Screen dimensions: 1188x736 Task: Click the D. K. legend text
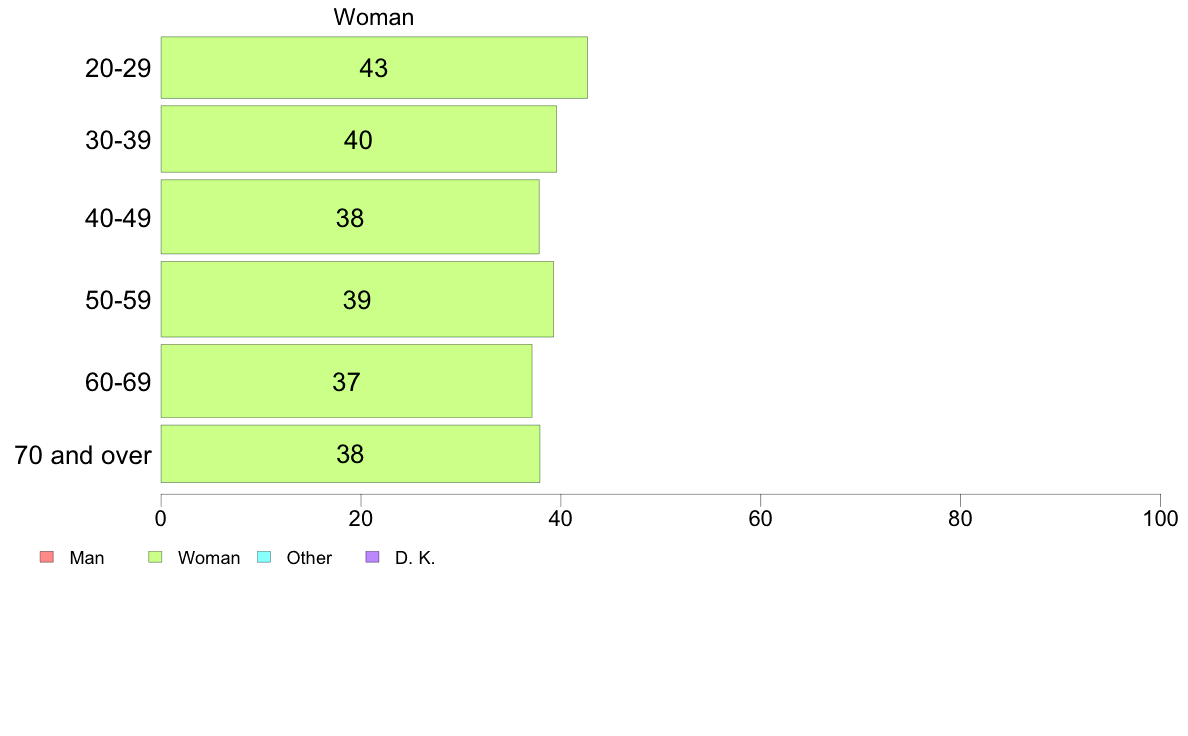415,558
